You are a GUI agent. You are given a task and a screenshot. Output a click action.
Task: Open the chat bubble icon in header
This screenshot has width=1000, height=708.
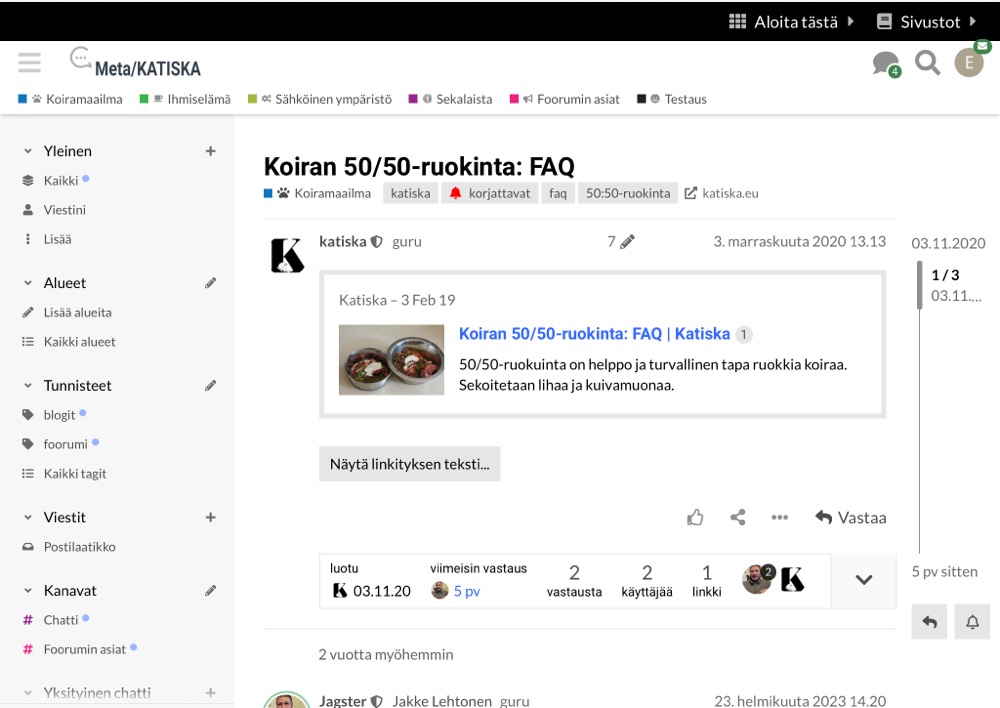884,64
